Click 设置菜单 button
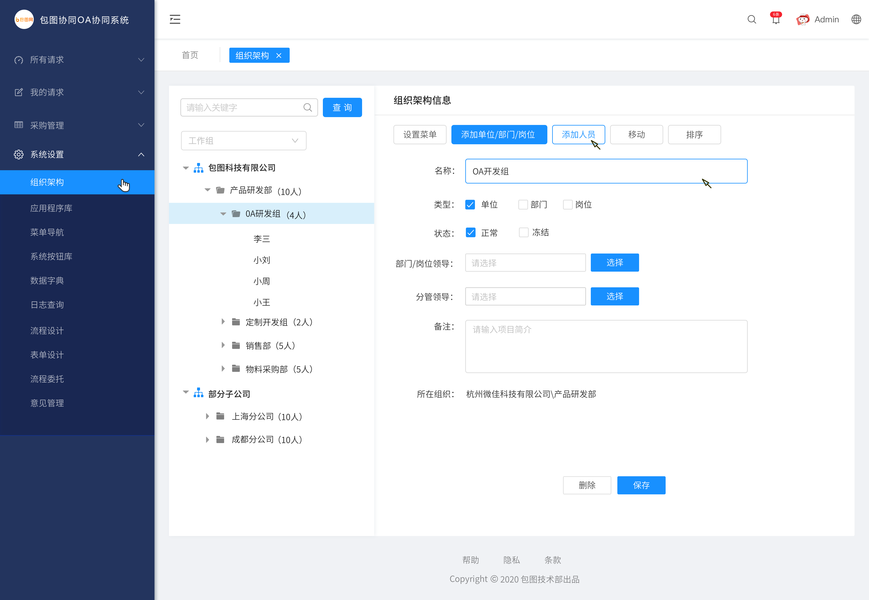 click(420, 135)
